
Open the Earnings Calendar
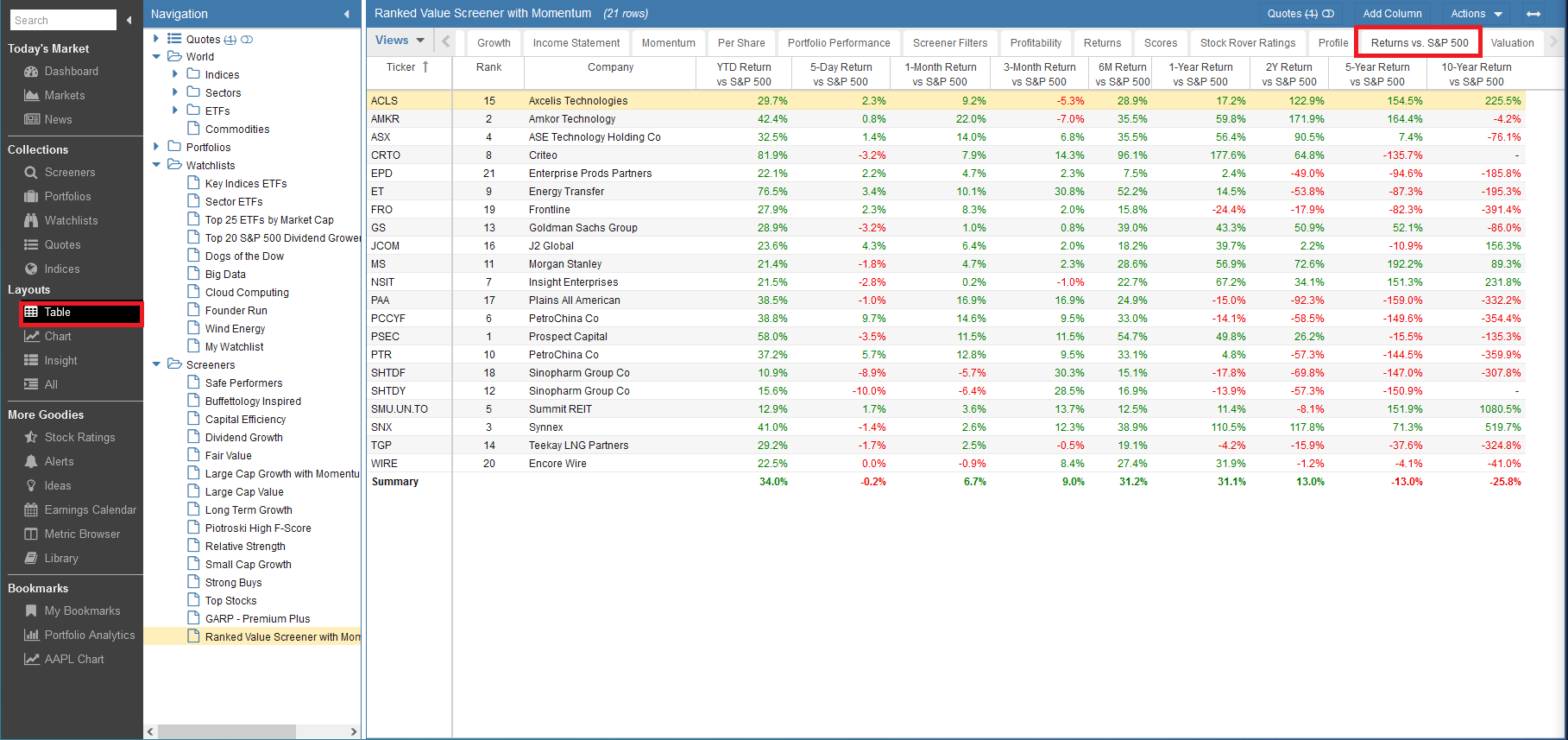tap(90, 509)
